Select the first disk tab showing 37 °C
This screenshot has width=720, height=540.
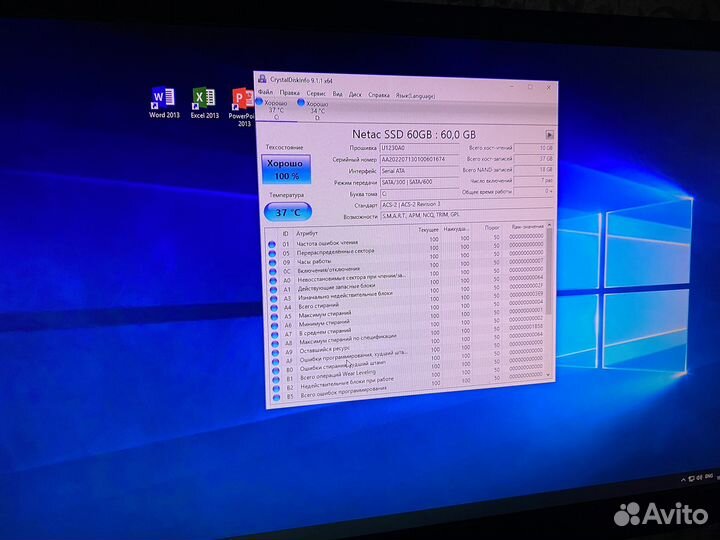click(x=275, y=109)
